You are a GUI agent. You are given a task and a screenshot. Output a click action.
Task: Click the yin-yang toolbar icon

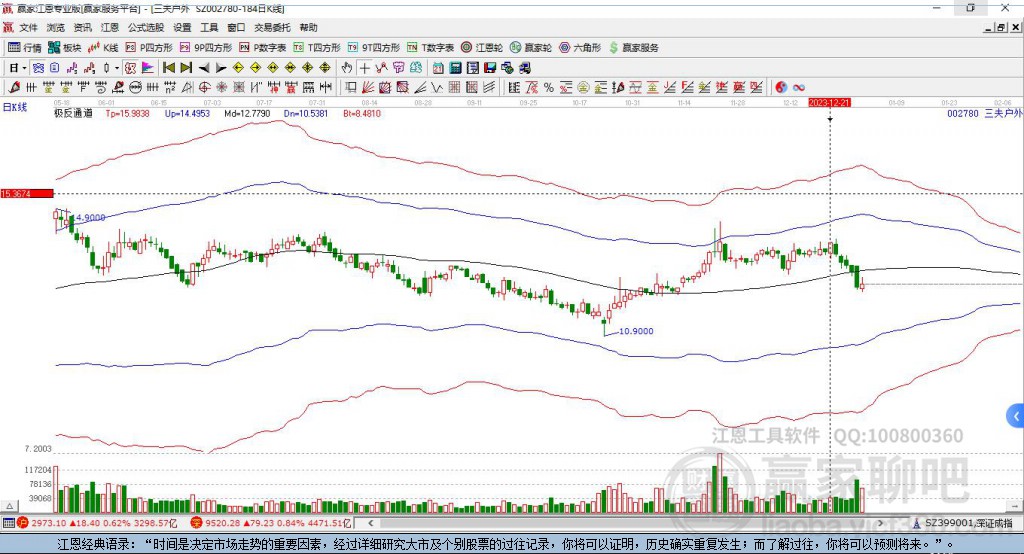click(781, 88)
